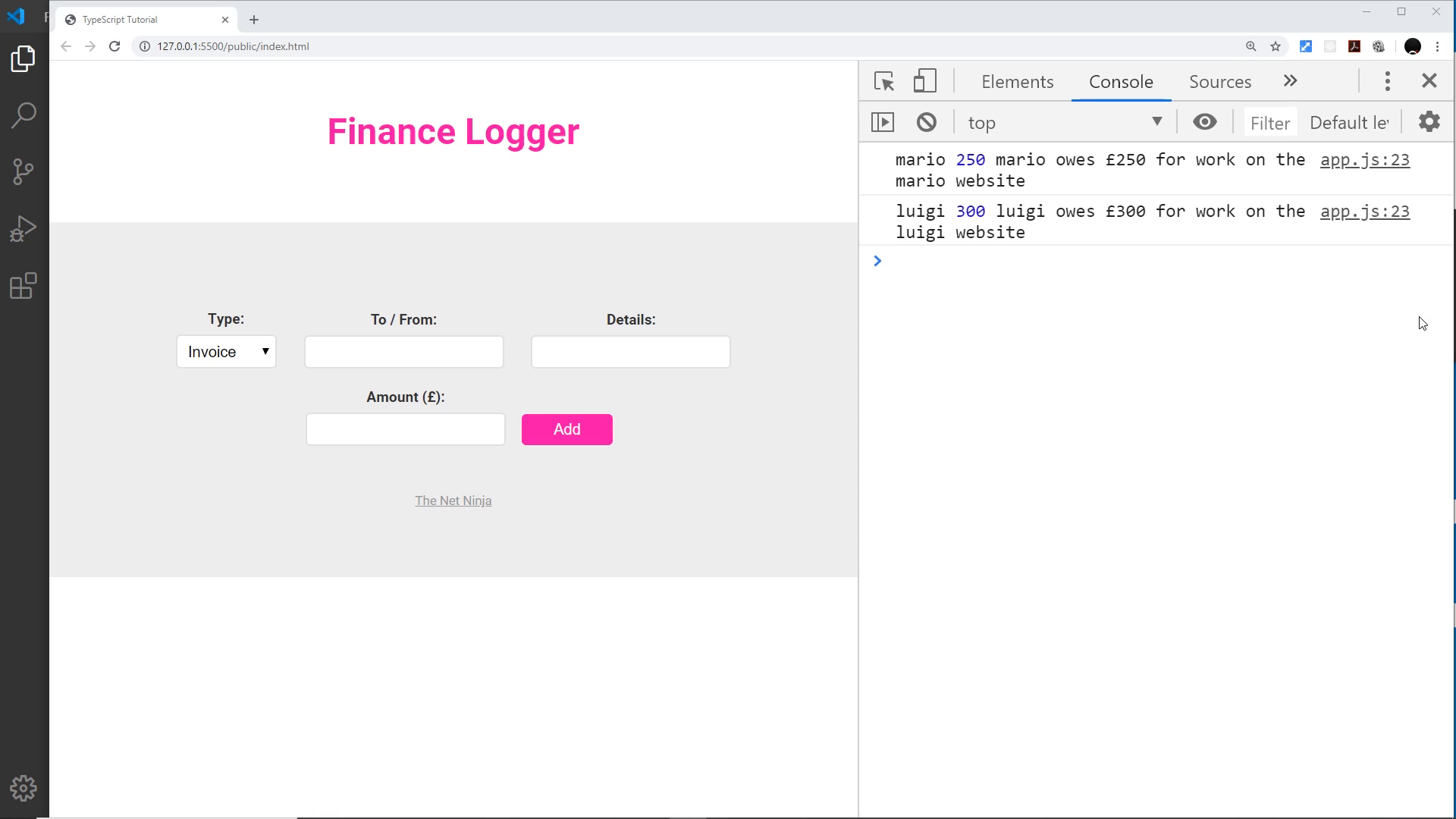This screenshot has width=1456, height=819.
Task: Go back with browser back arrow
Action: click(x=66, y=46)
